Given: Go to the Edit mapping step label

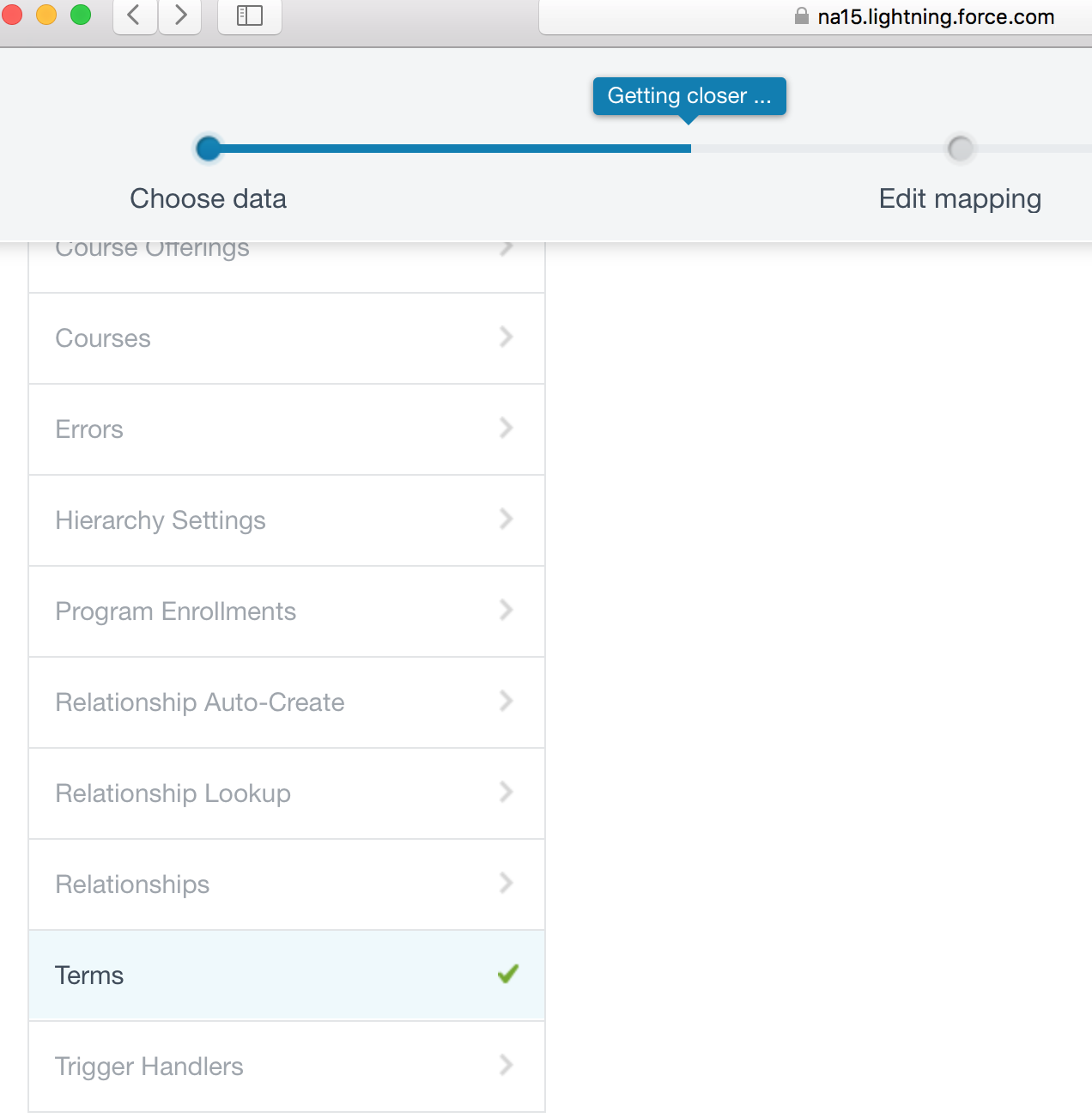Looking at the screenshot, I should (960, 199).
